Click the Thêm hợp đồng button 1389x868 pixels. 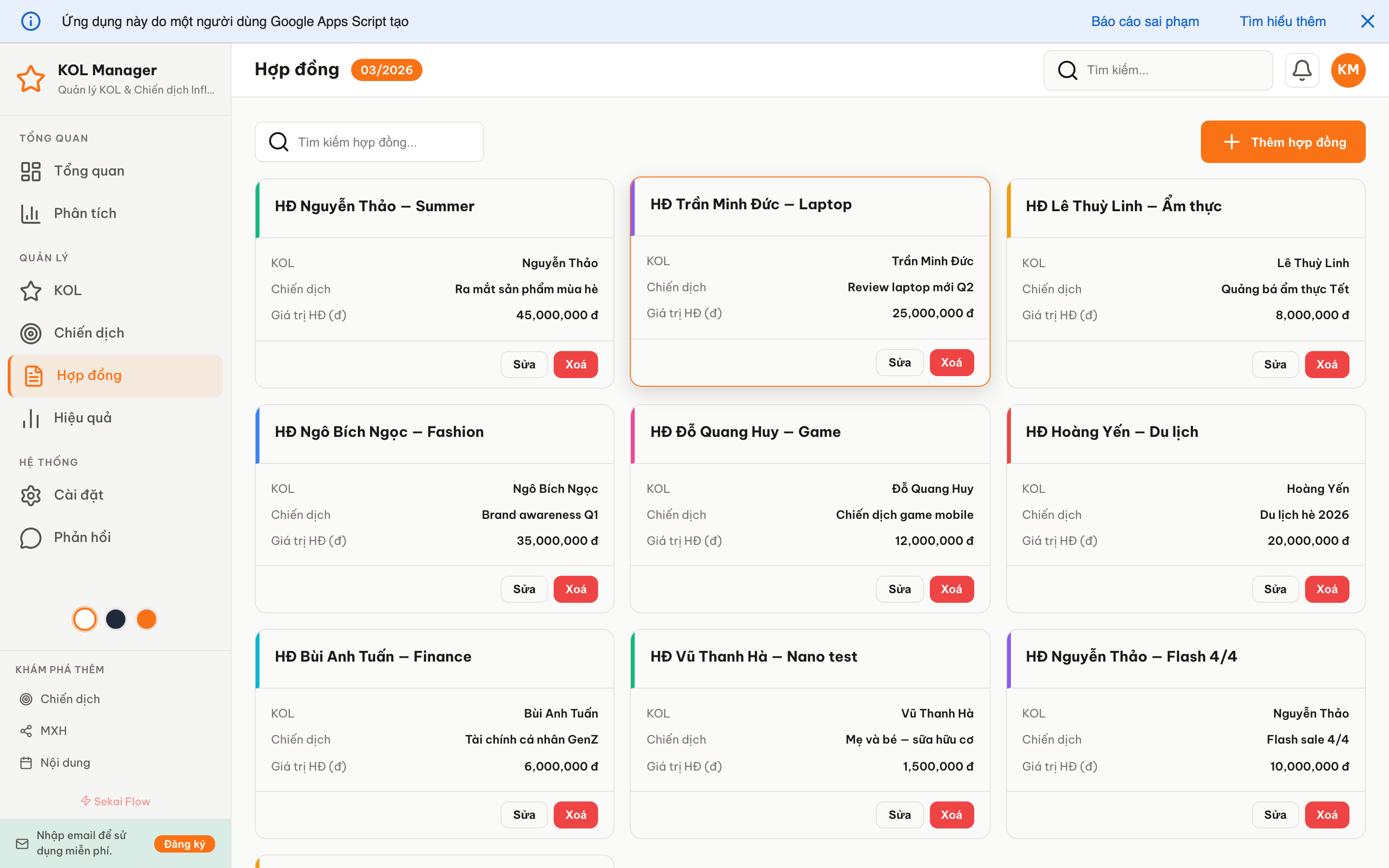(1283, 142)
